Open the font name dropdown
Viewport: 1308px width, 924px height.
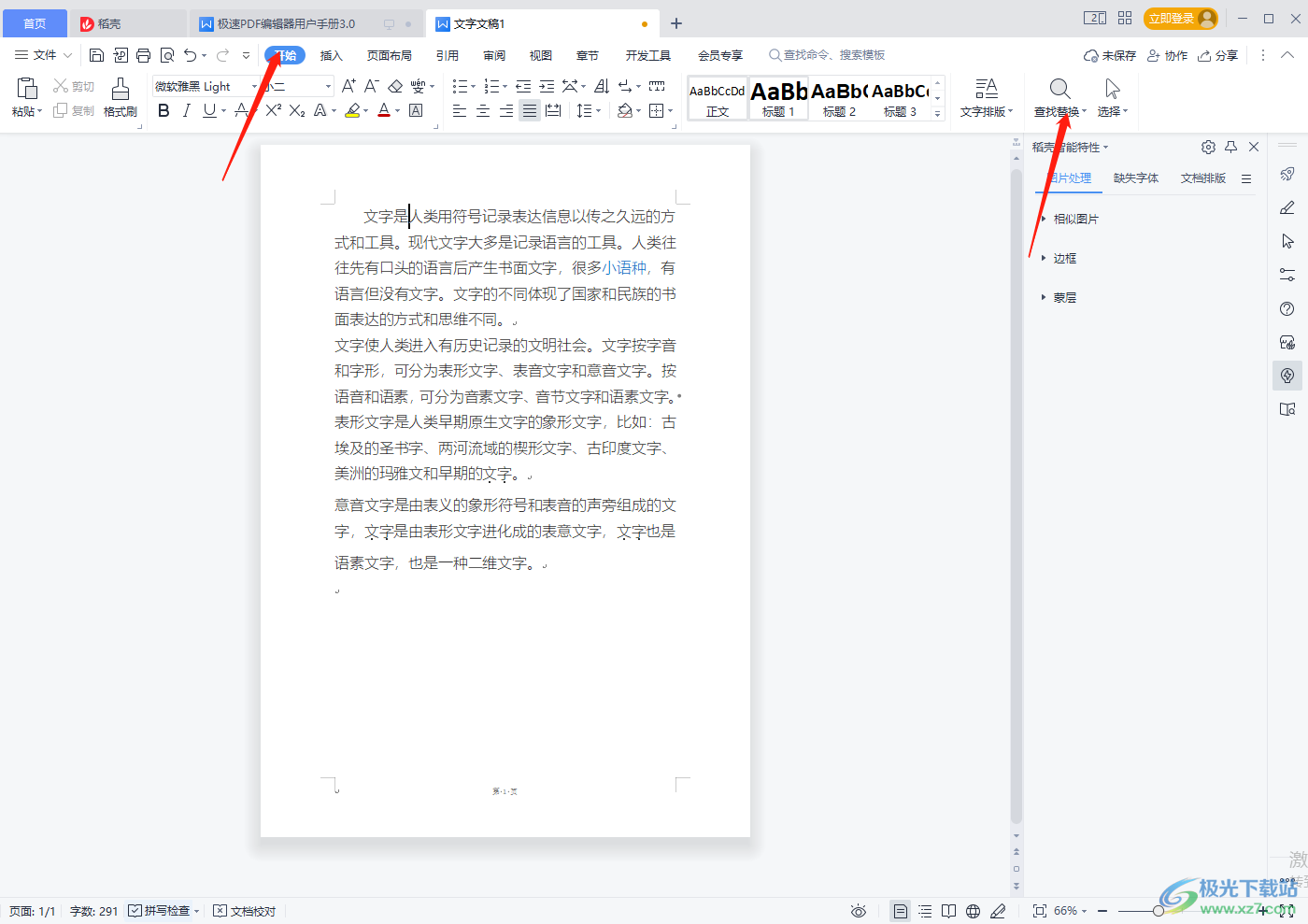coord(254,86)
